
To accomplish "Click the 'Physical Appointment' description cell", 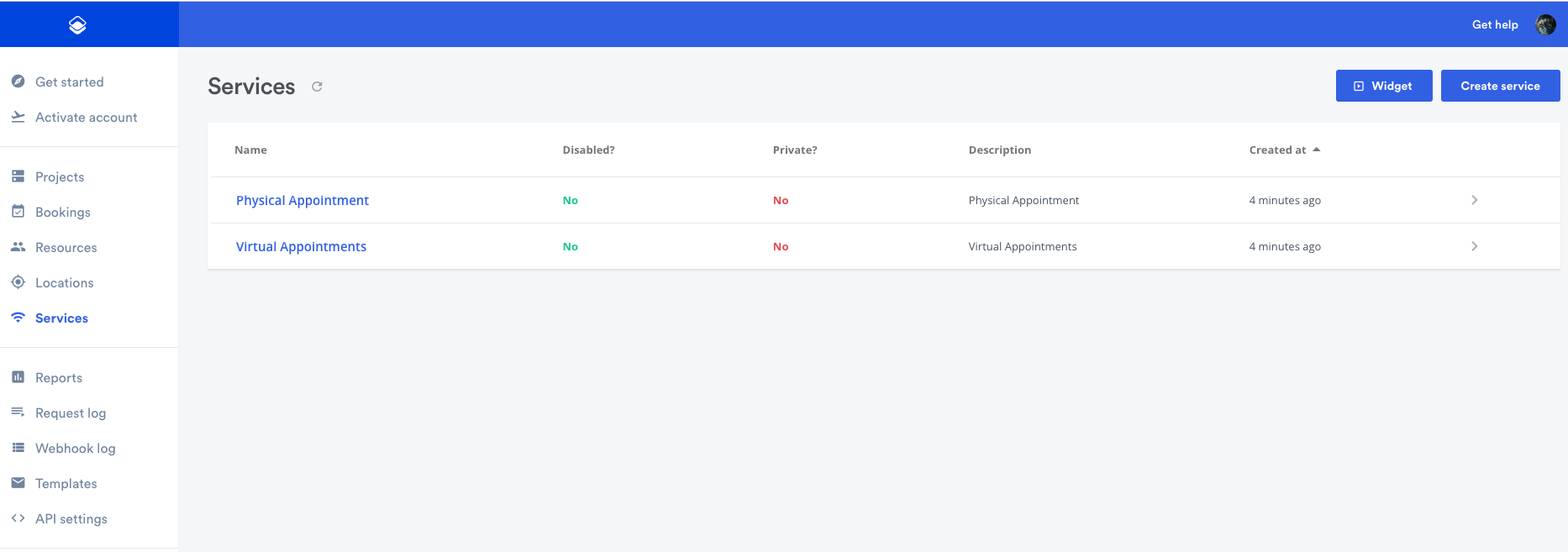I will pos(1023,200).
